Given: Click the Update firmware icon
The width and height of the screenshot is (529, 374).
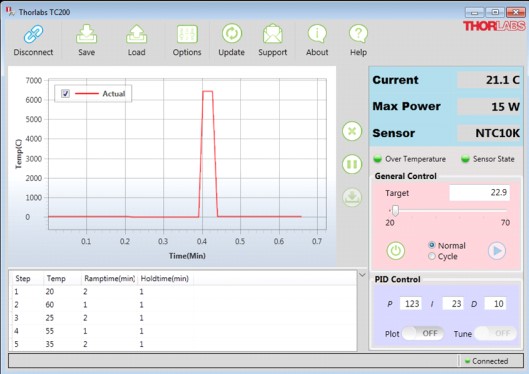Looking at the screenshot, I should [231, 34].
